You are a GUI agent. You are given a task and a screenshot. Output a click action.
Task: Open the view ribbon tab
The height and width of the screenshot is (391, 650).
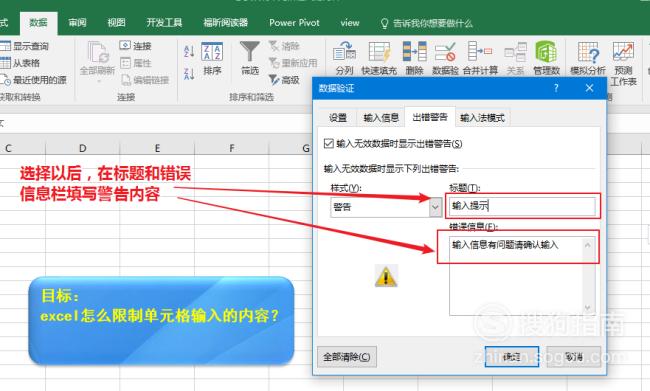(349, 23)
